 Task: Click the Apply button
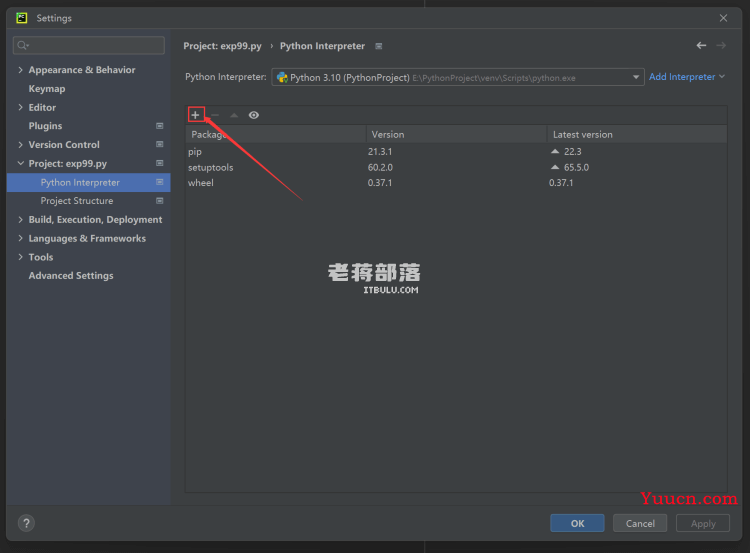pyautogui.click(x=703, y=523)
